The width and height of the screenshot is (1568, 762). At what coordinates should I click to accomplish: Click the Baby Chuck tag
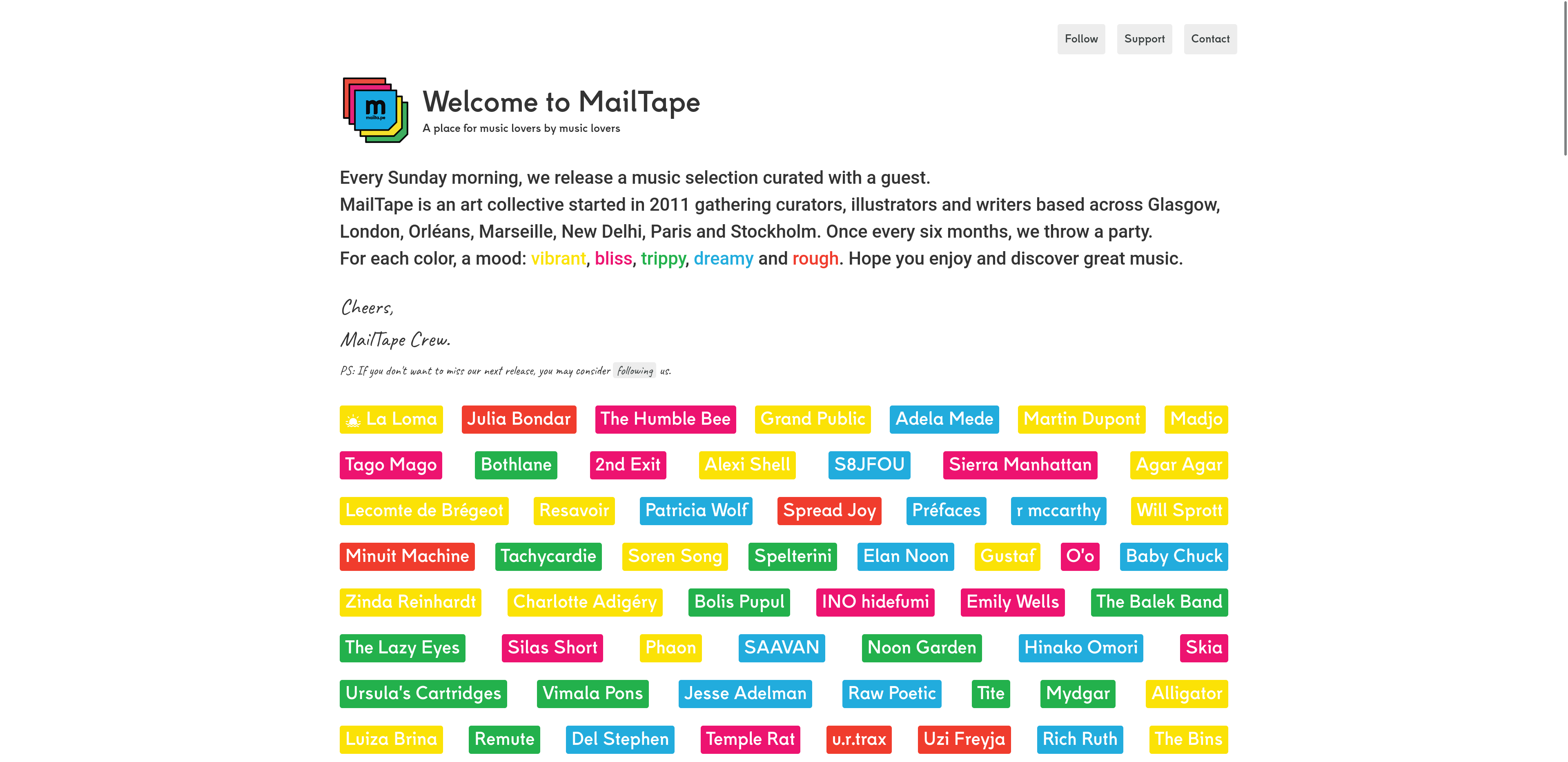[x=1174, y=556]
